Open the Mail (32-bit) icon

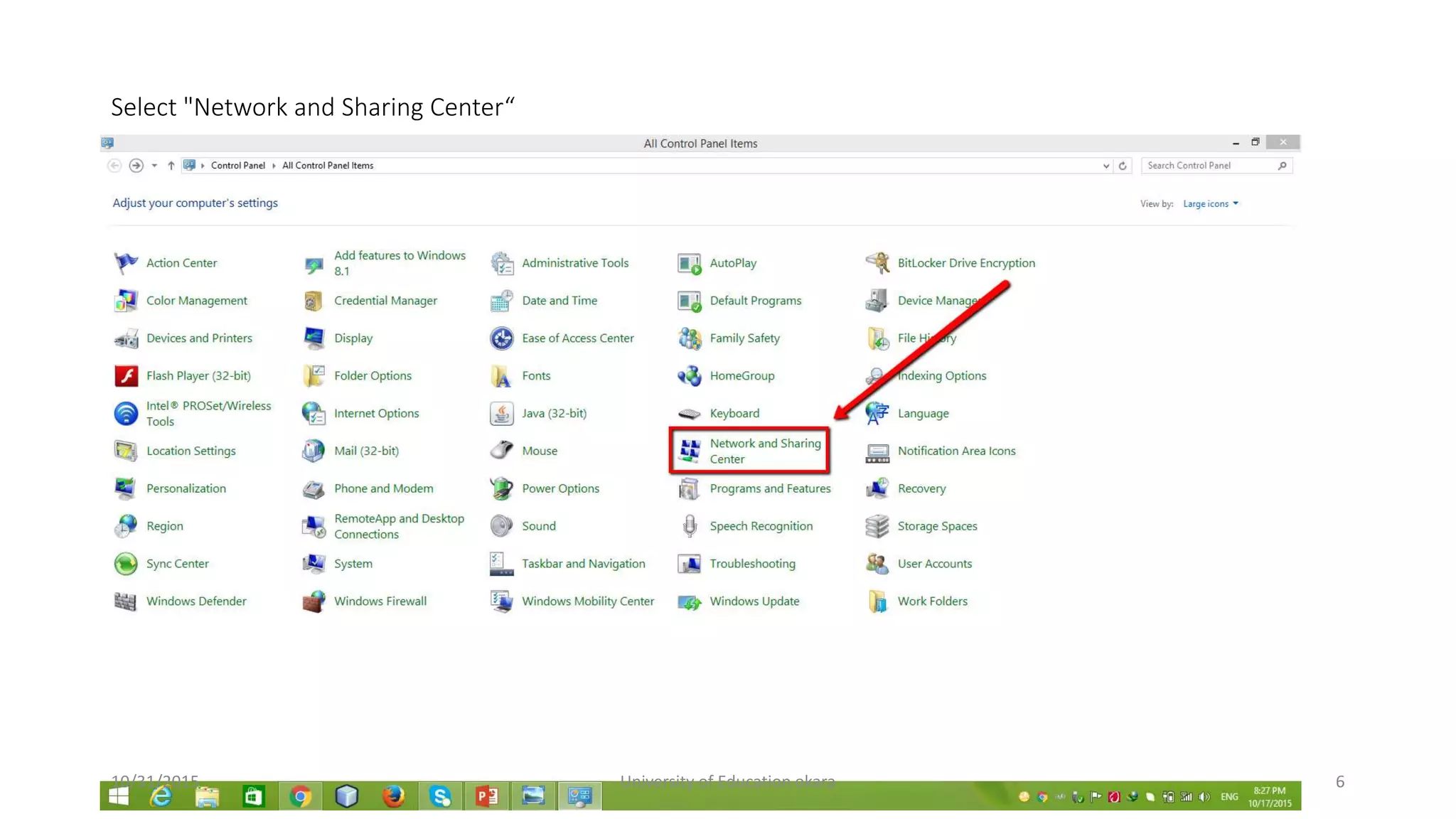click(x=314, y=451)
